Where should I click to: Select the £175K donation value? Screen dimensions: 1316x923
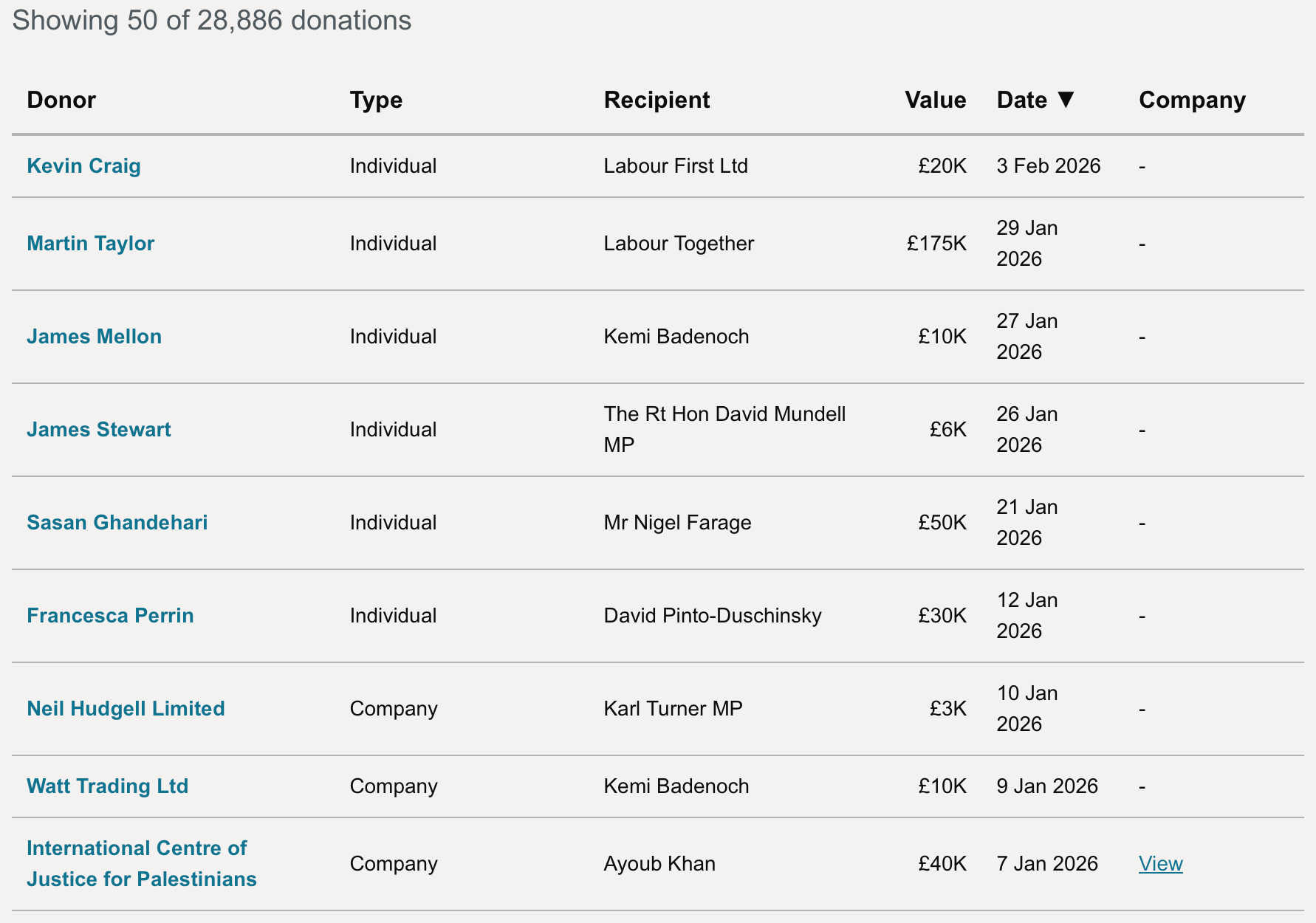click(x=936, y=243)
